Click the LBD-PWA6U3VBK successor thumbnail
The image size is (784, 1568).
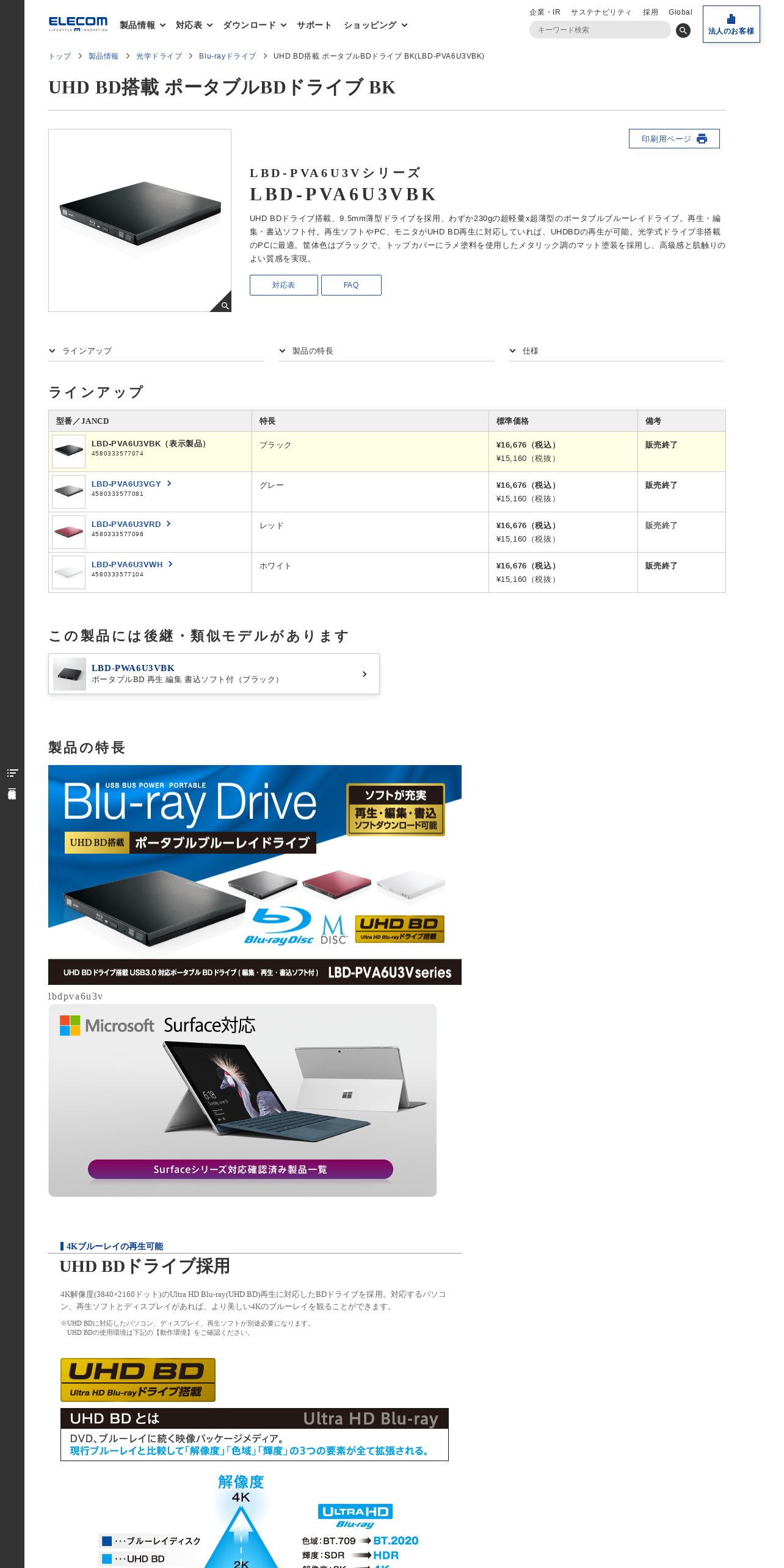coord(70,674)
